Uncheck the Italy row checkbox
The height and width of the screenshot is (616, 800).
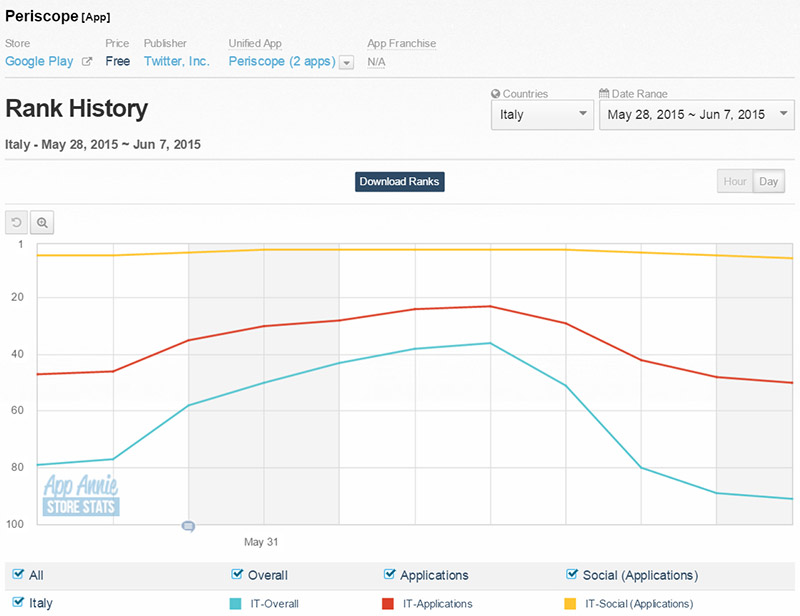click(18, 602)
